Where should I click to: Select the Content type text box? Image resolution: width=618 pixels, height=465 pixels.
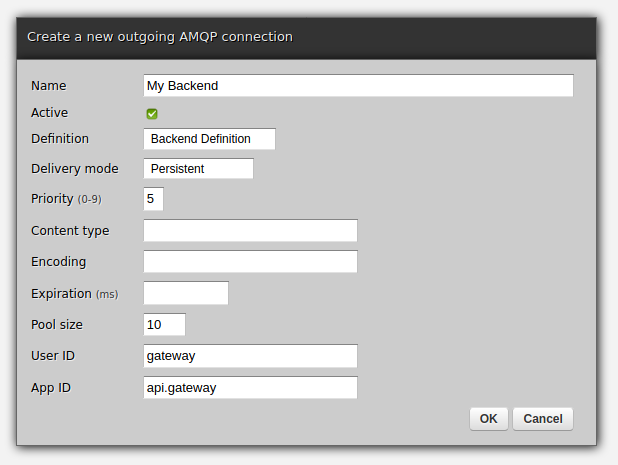click(250, 231)
